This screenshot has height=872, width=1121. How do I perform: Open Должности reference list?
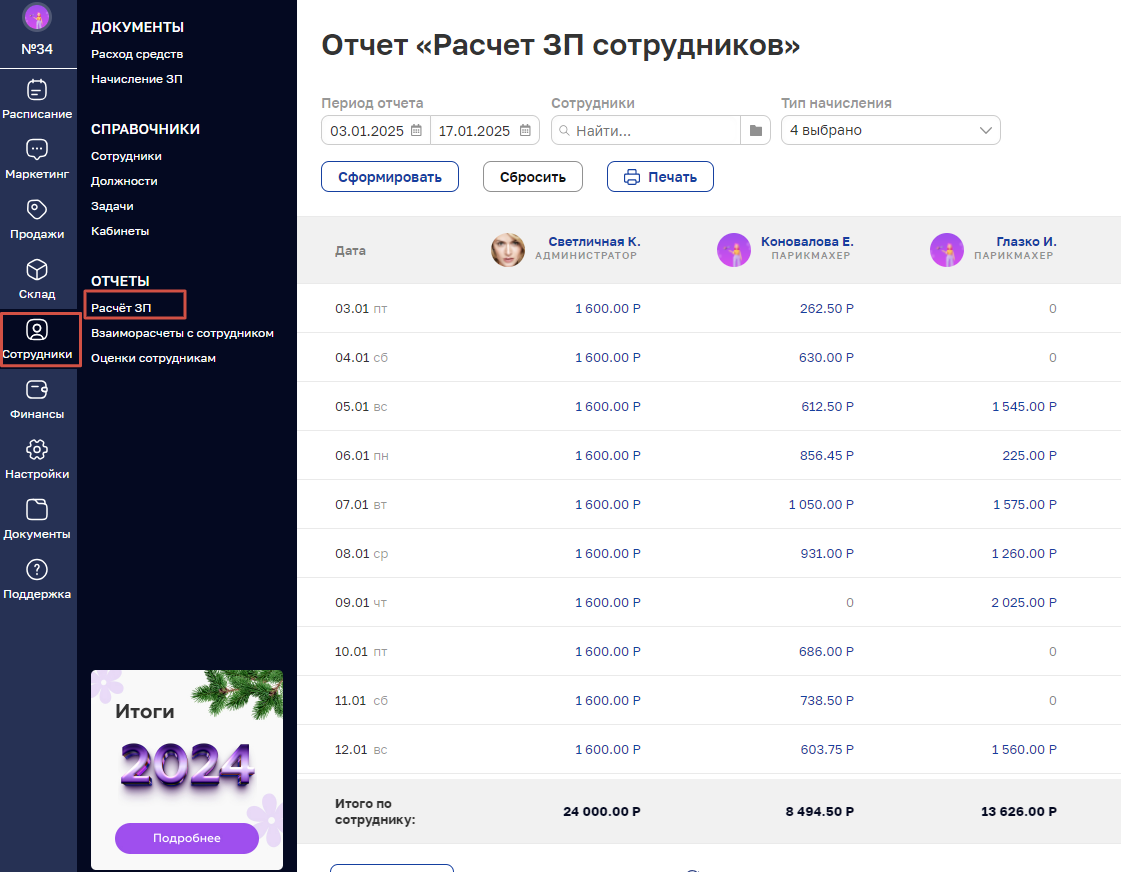(124, 182)
